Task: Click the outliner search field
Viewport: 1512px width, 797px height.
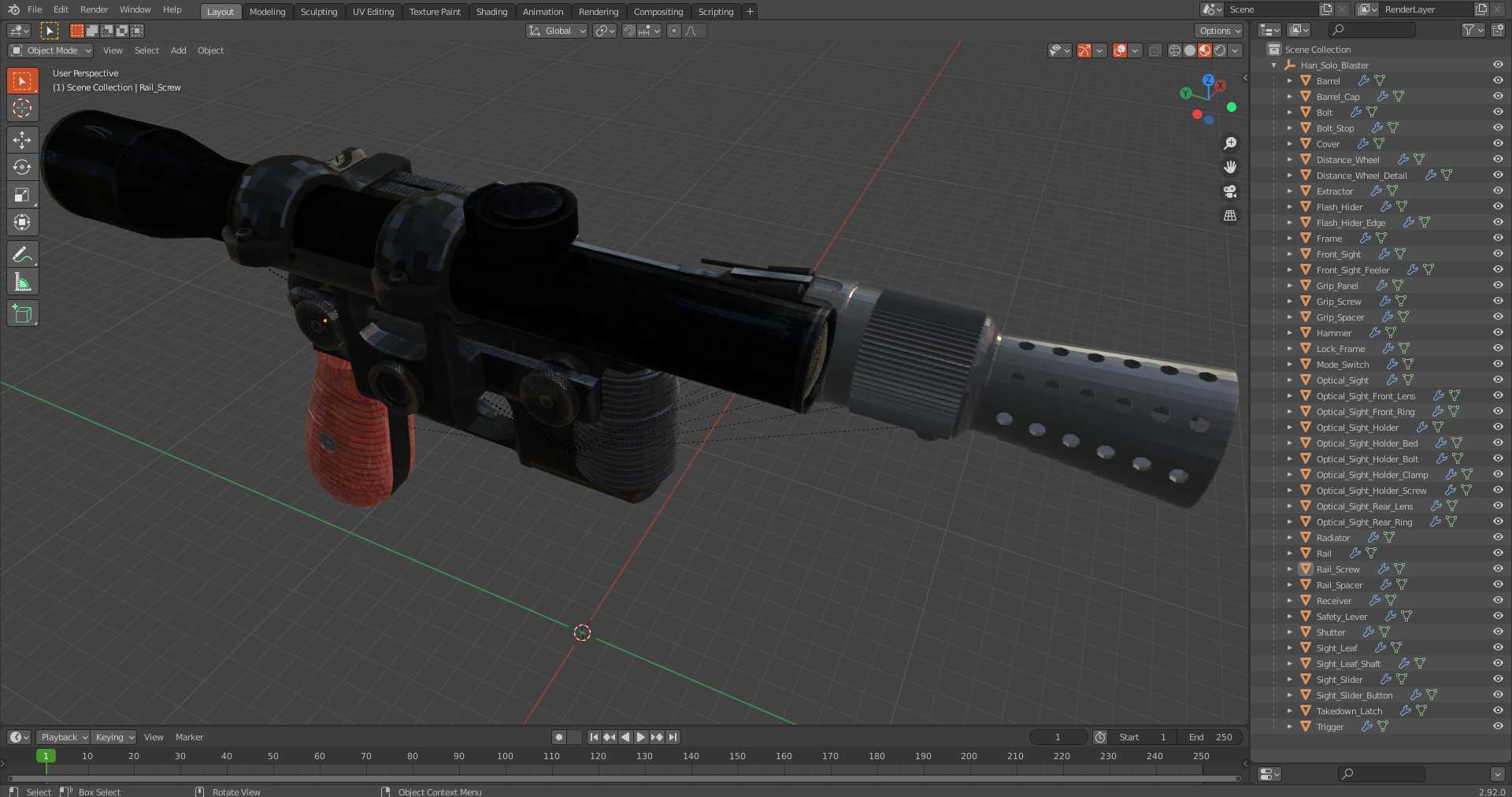Action: coord(1371,30)
